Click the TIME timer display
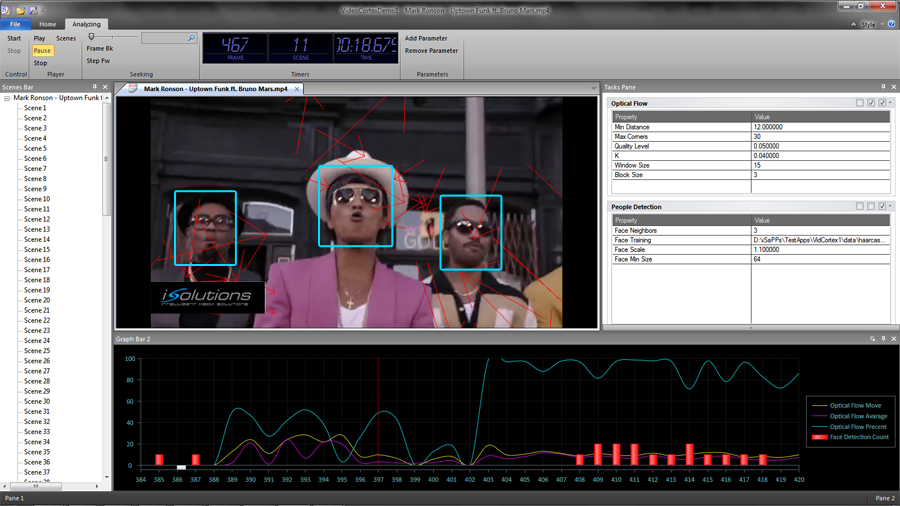This screenshot has height=506, width=900. (x=366, y=48)
